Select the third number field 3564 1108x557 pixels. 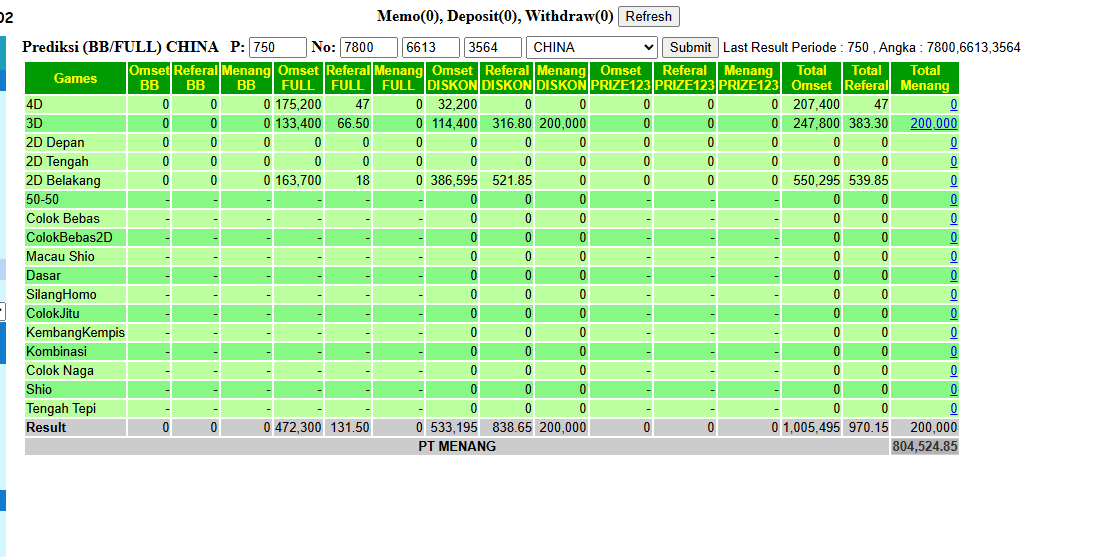coord(493,47)
